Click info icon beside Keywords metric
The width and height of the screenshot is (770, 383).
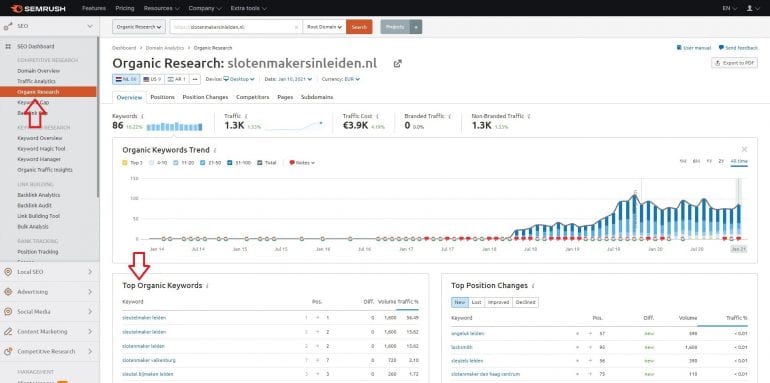pyautogui.click(x=142, y=116)
